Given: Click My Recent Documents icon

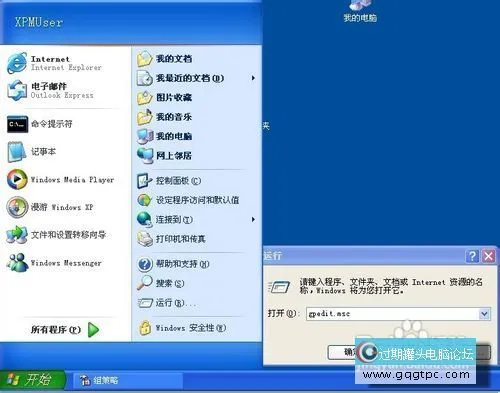Looking at the screenshot, I should [145, 78].
